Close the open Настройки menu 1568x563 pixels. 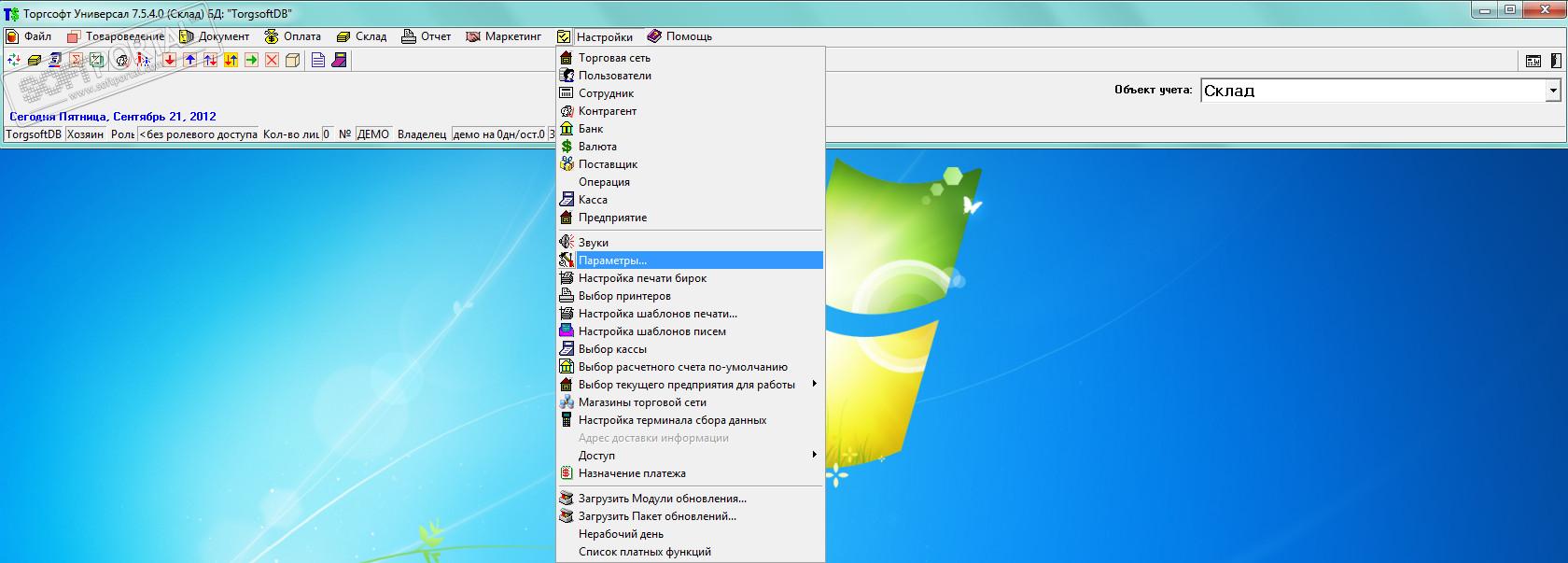click(595, 37)
